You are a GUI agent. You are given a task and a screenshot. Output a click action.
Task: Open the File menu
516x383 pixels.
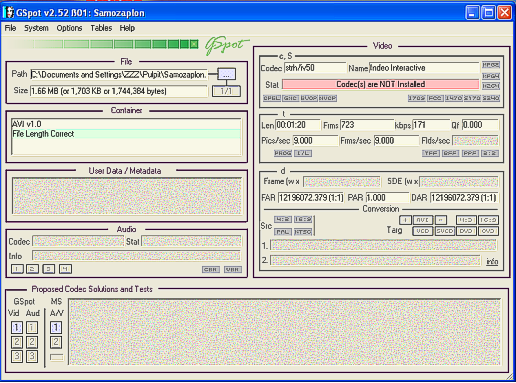10,28
